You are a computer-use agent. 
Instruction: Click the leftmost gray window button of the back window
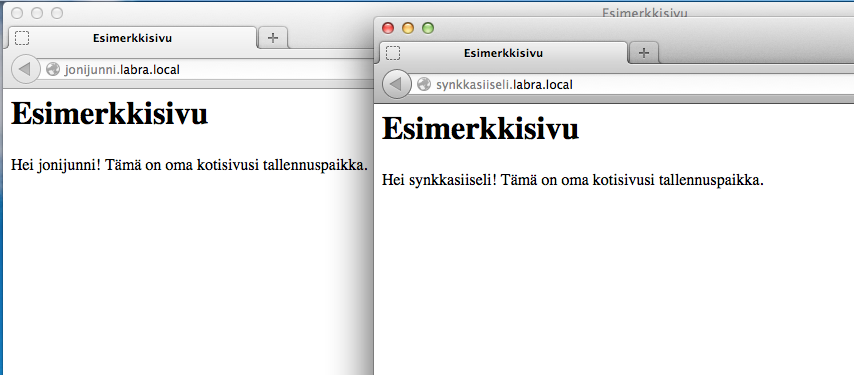click(x=17, y=13)
